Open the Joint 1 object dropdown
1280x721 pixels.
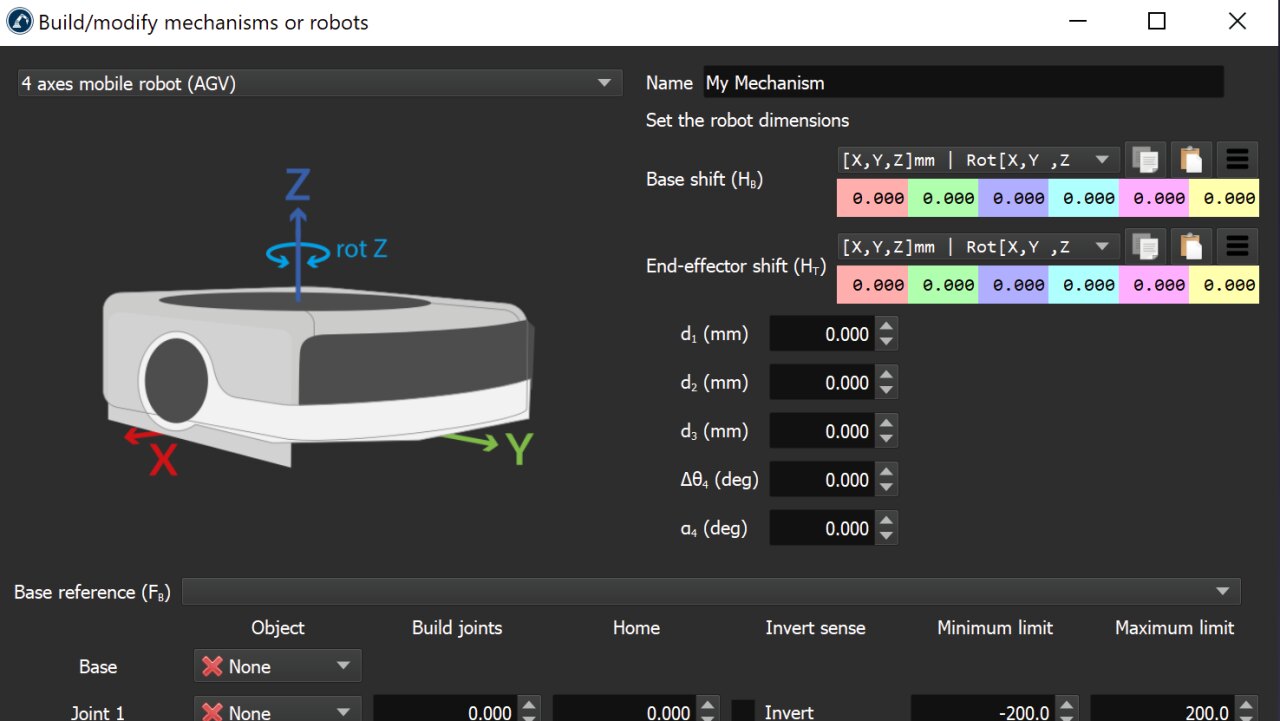coord(277,711)
